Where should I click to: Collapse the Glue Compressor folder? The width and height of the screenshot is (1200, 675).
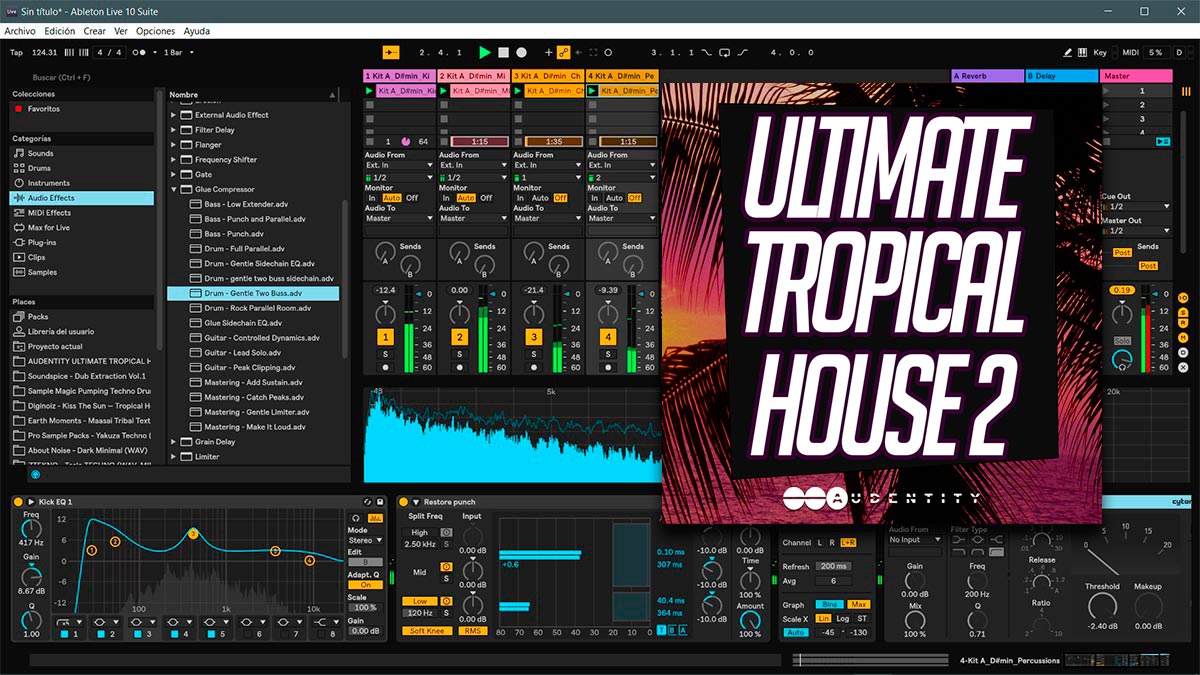[173, 189]
